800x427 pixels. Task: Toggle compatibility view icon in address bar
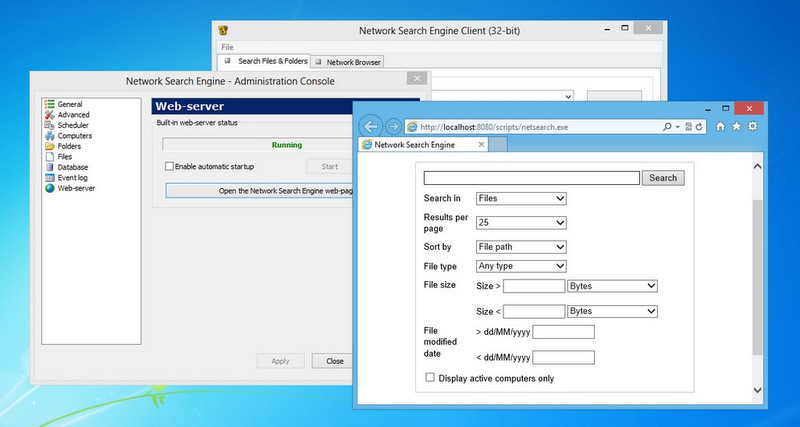coord(689,127)
